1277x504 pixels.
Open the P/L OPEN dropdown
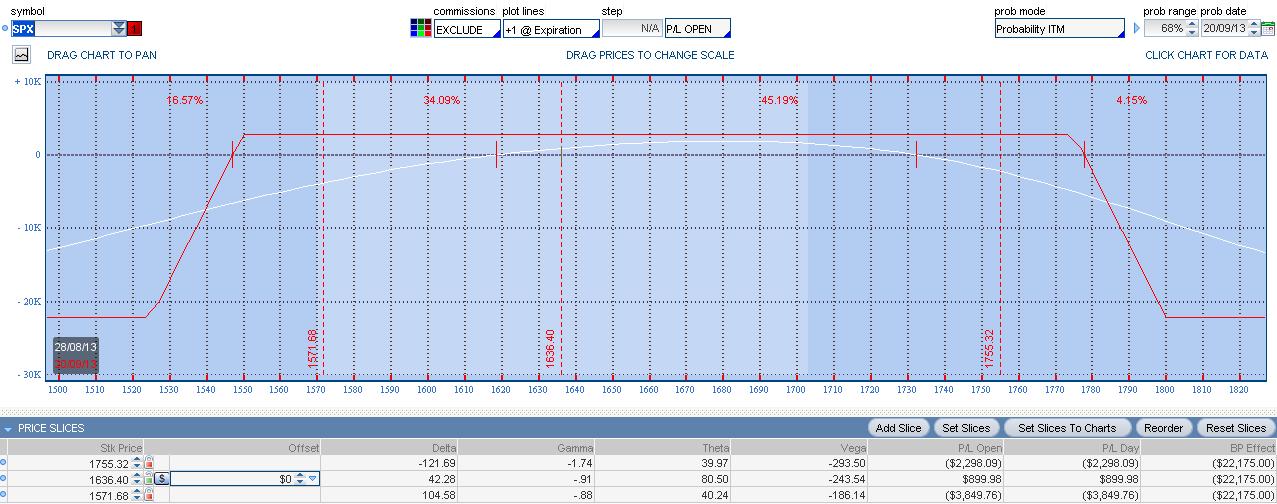coord(698,28)
